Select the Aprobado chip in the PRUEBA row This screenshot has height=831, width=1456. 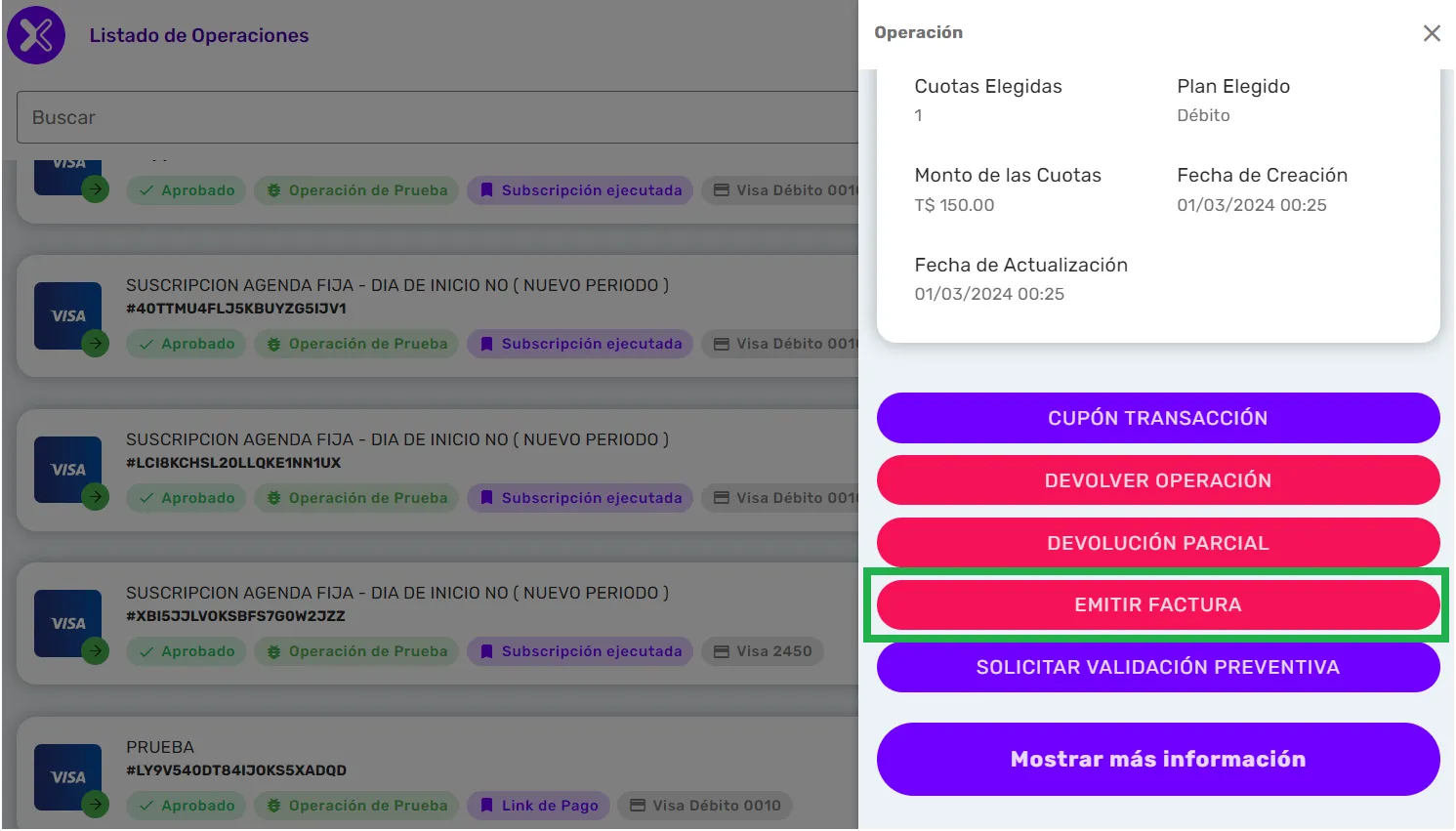pyautogui.click(x=187, y=806)
